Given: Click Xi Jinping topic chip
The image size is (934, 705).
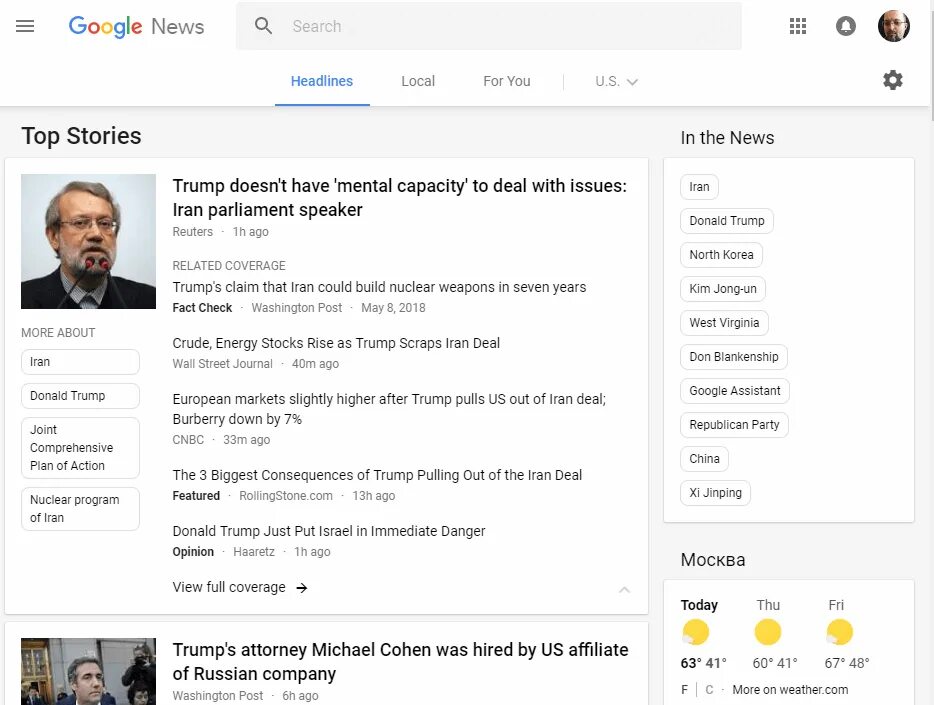Looking at the screenshot, I should point(715,492).
